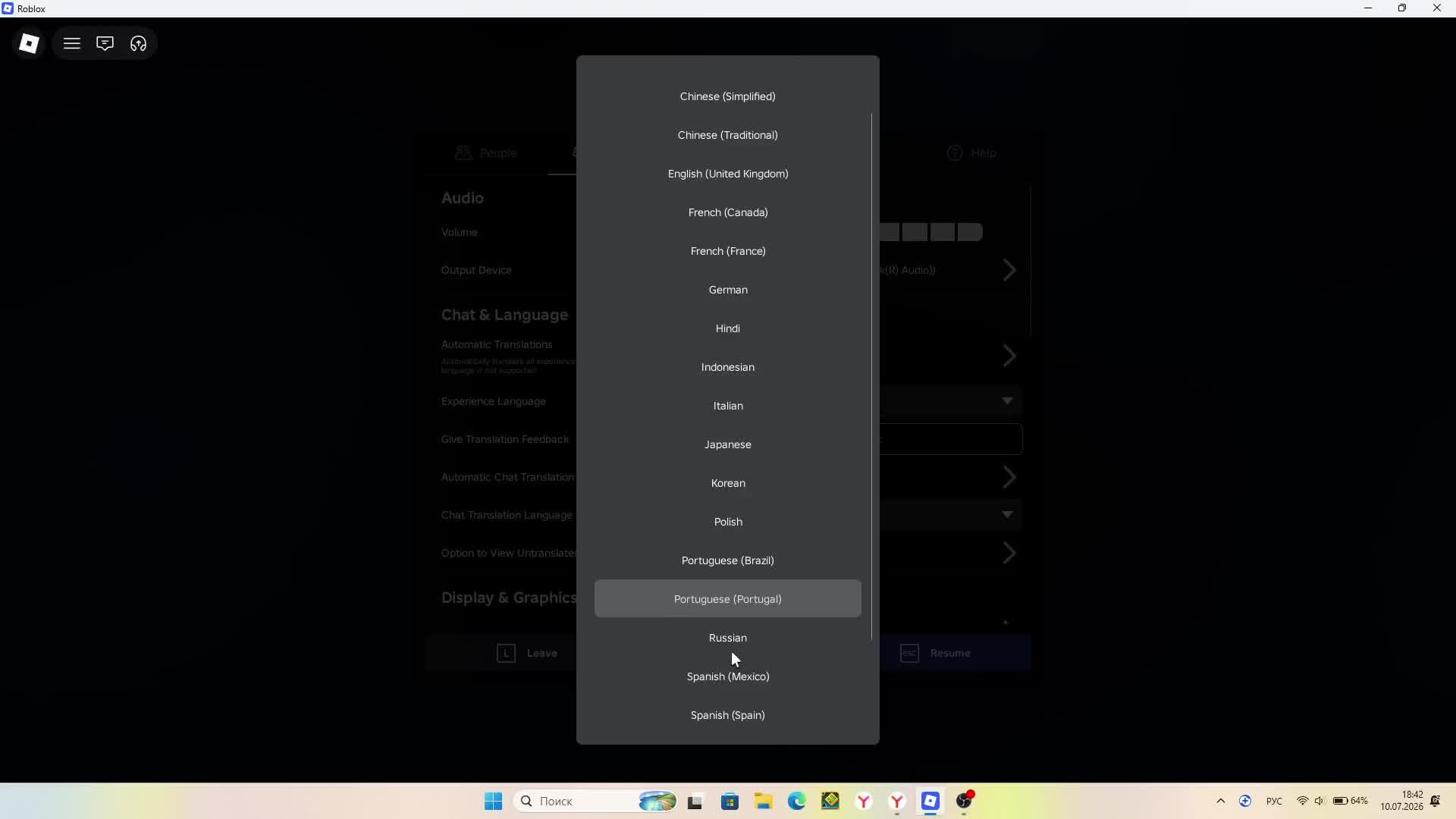Open Experience Language dropdown arrow

(1007, 400)
